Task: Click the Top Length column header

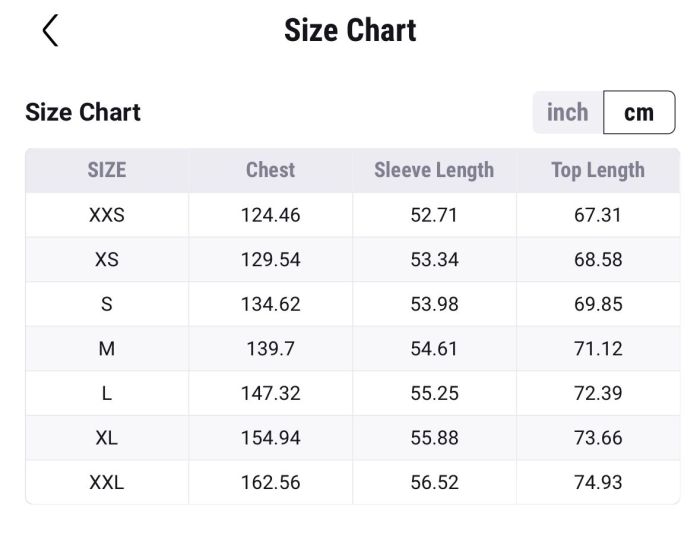Action: (x=598, y=170)
